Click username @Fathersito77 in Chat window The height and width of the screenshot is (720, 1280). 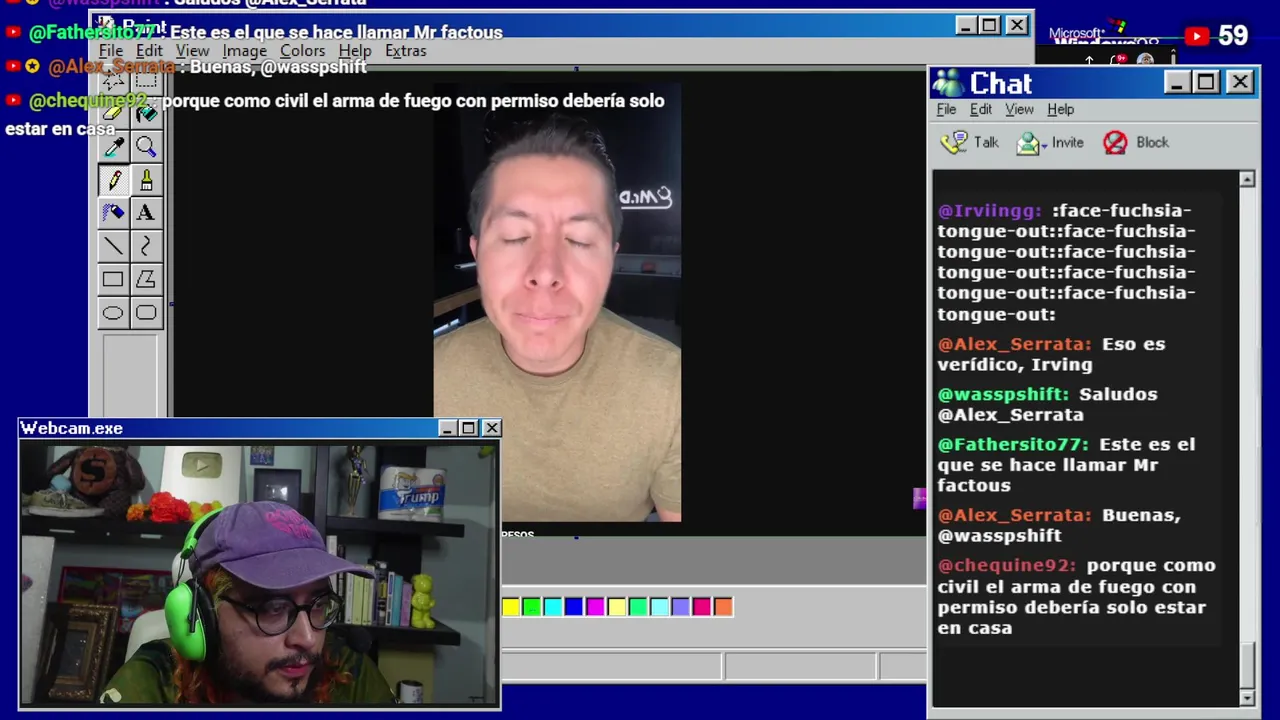coord(1013,444)
